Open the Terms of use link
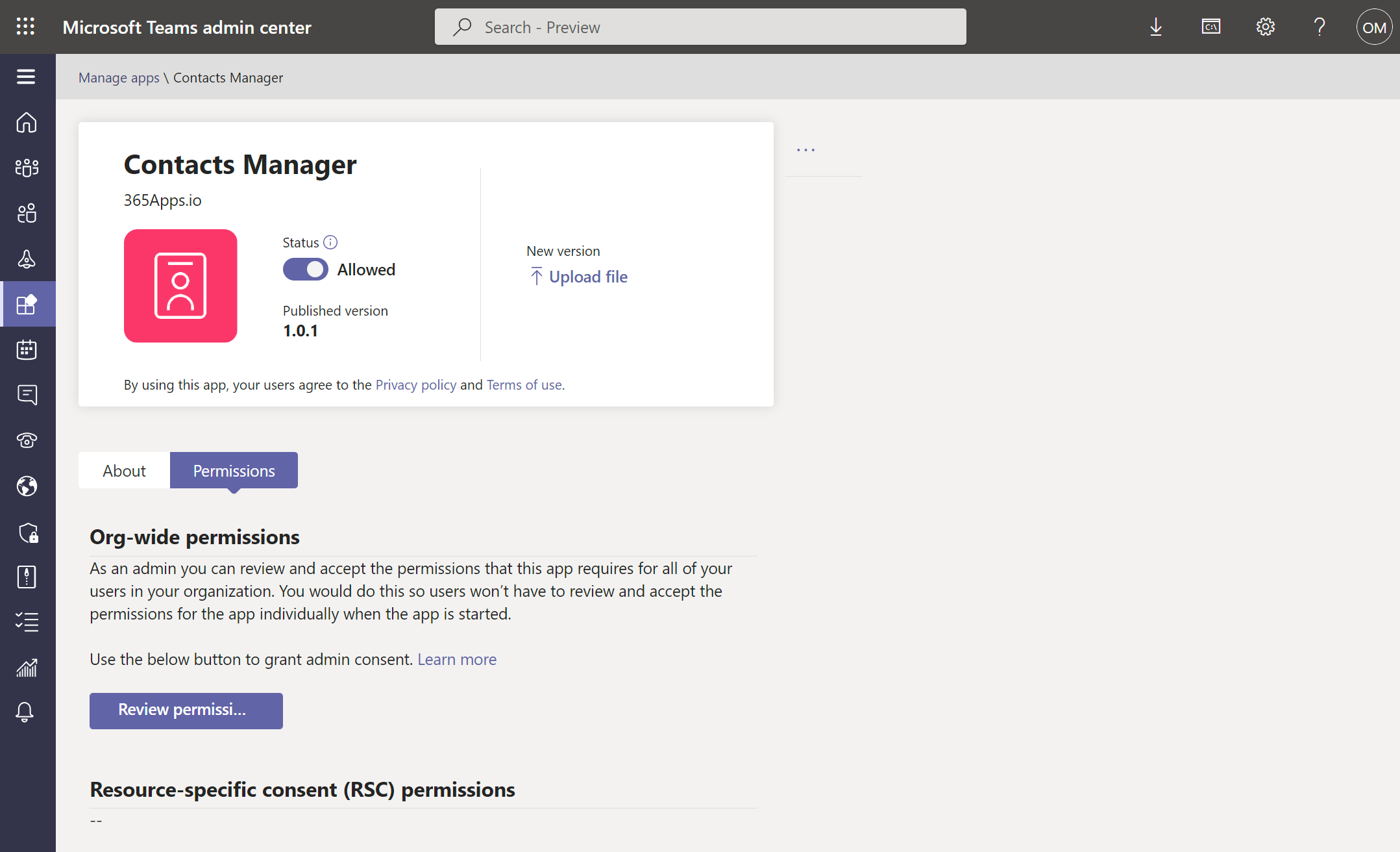This screenshot has height=852, width=1400. point(524,385)
